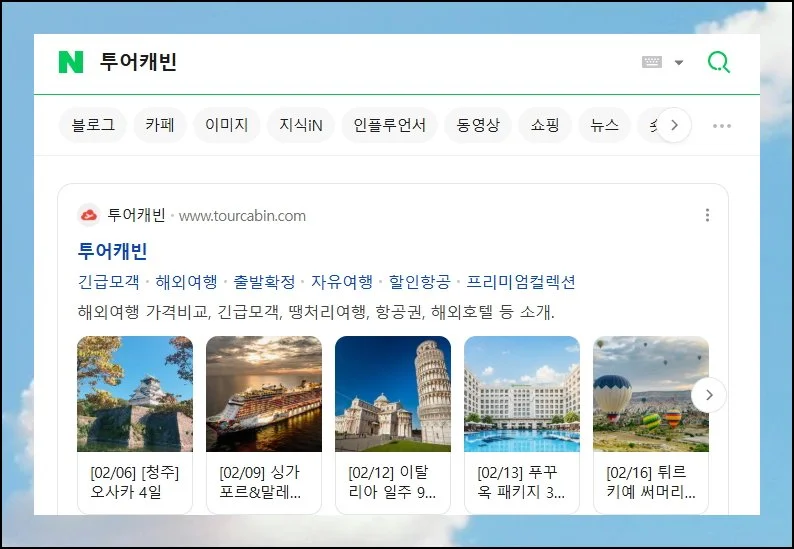
Task: Open the virtual keyboard icon
Action: click(x=652, y=62)
